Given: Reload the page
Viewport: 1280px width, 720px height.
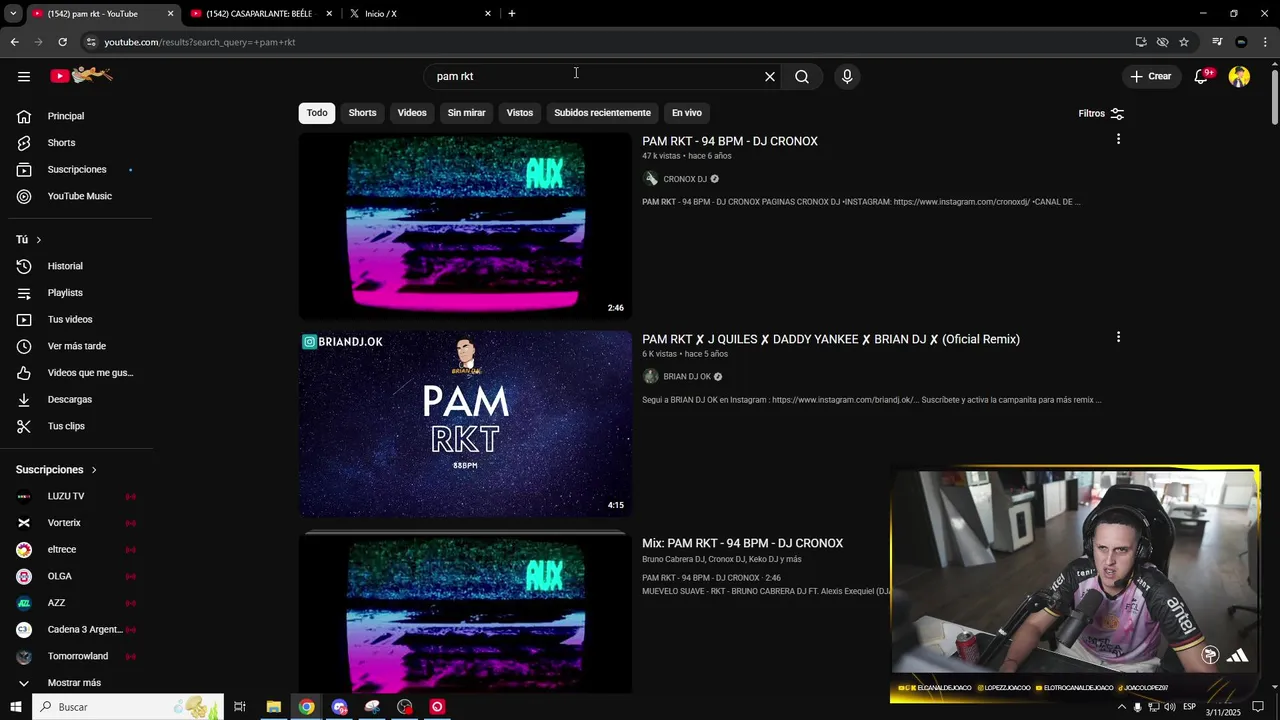Looking at the screenshot, I should [x=62, y=42].
